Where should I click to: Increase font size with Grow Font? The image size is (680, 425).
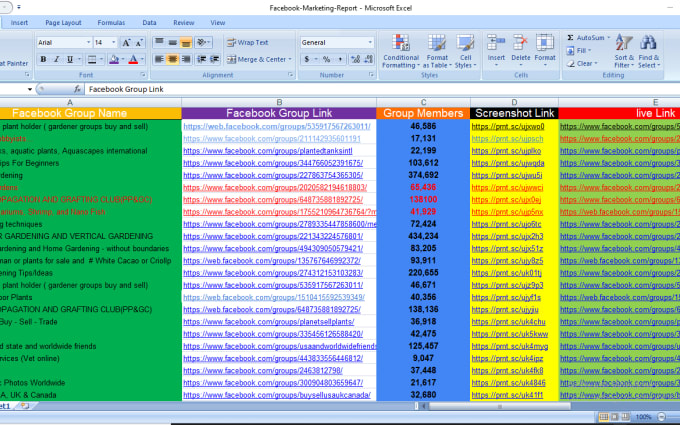pyautogui.click(x=126, y=42)
